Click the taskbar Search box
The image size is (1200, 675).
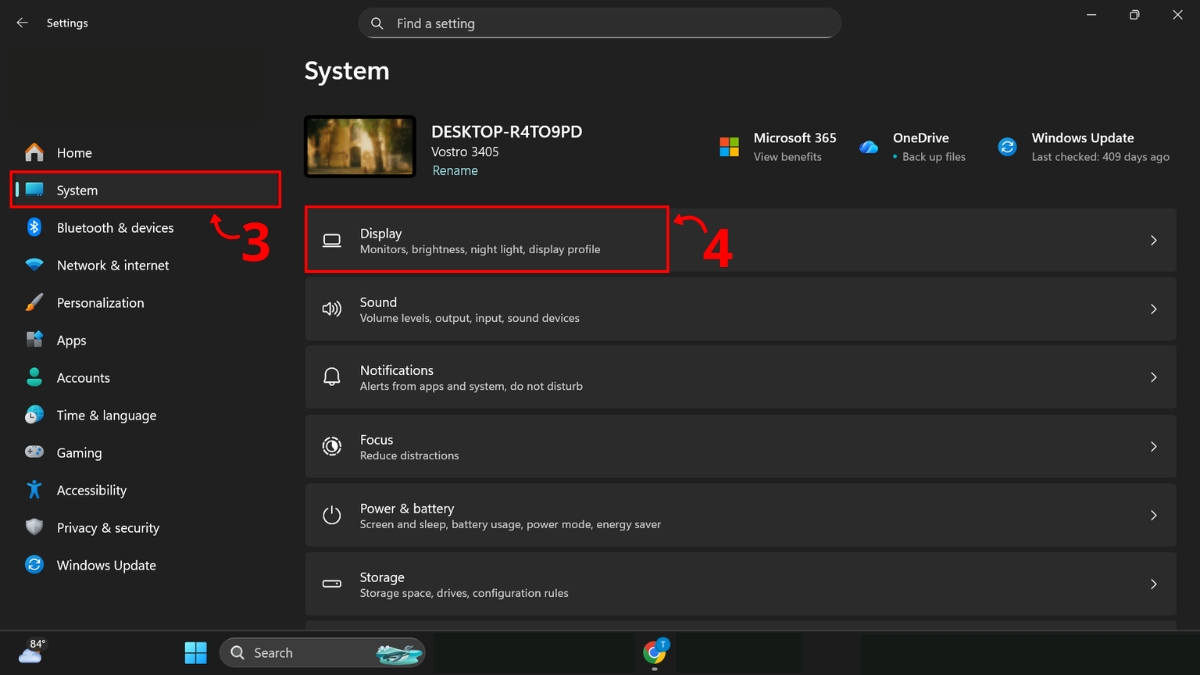tap(322, 653)
